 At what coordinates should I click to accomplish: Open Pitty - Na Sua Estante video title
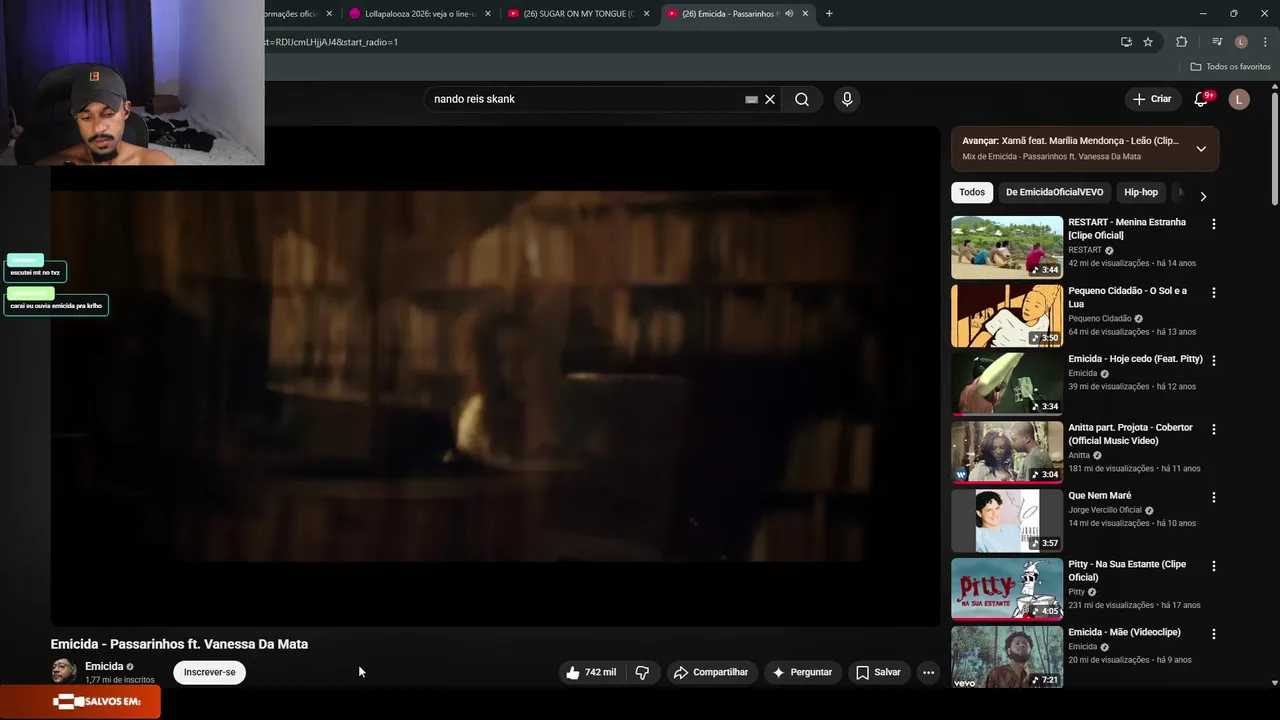click(1127, 571)
